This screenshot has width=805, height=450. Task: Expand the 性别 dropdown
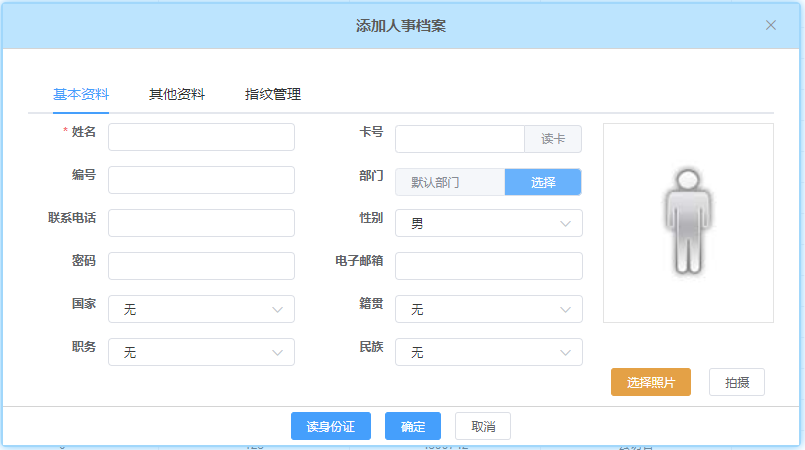tap(489, 223)
